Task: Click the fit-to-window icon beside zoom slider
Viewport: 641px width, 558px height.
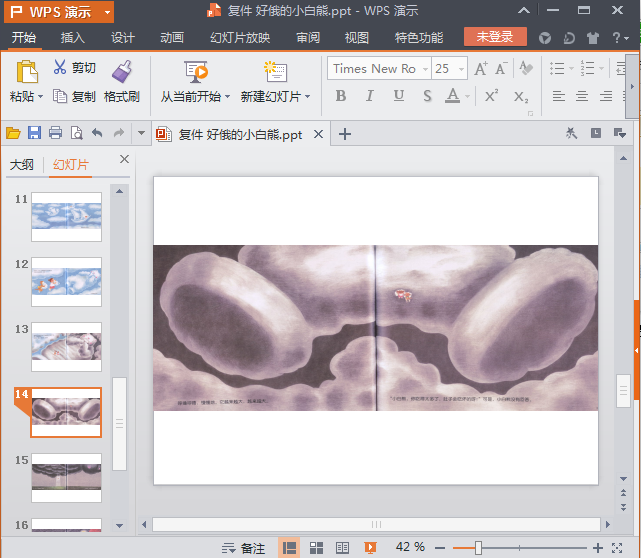Action: 618,548
